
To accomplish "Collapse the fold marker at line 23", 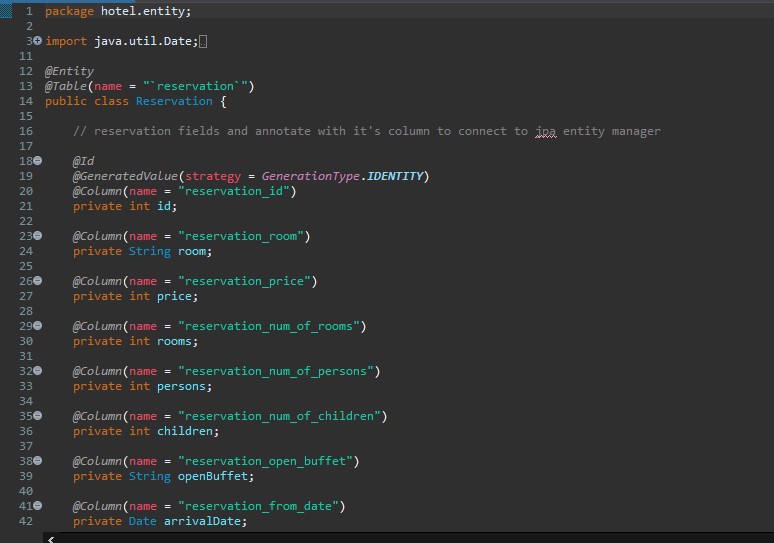I will click(38, 235).
